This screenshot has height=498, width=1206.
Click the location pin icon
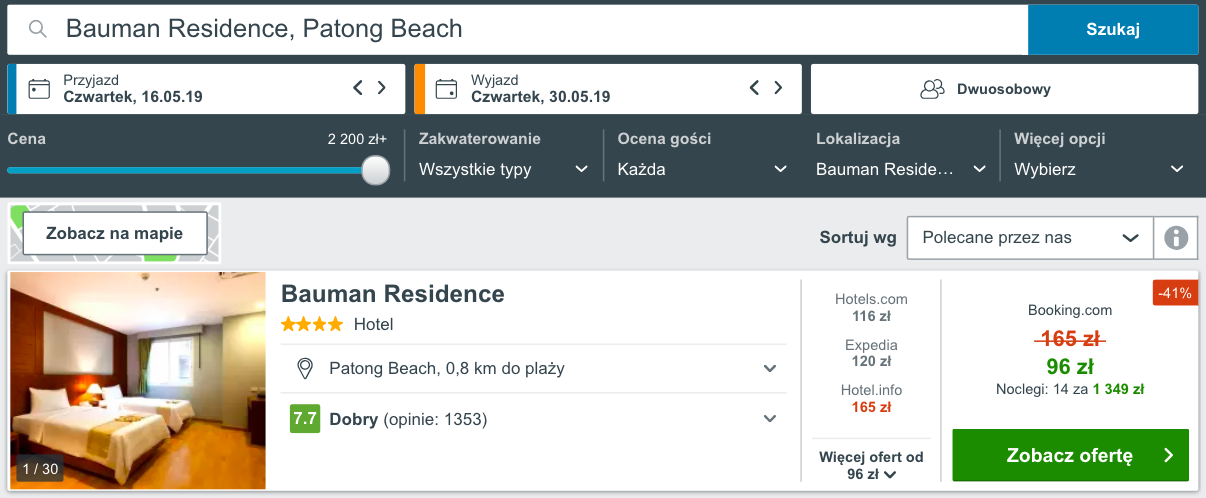pos(306,368)
